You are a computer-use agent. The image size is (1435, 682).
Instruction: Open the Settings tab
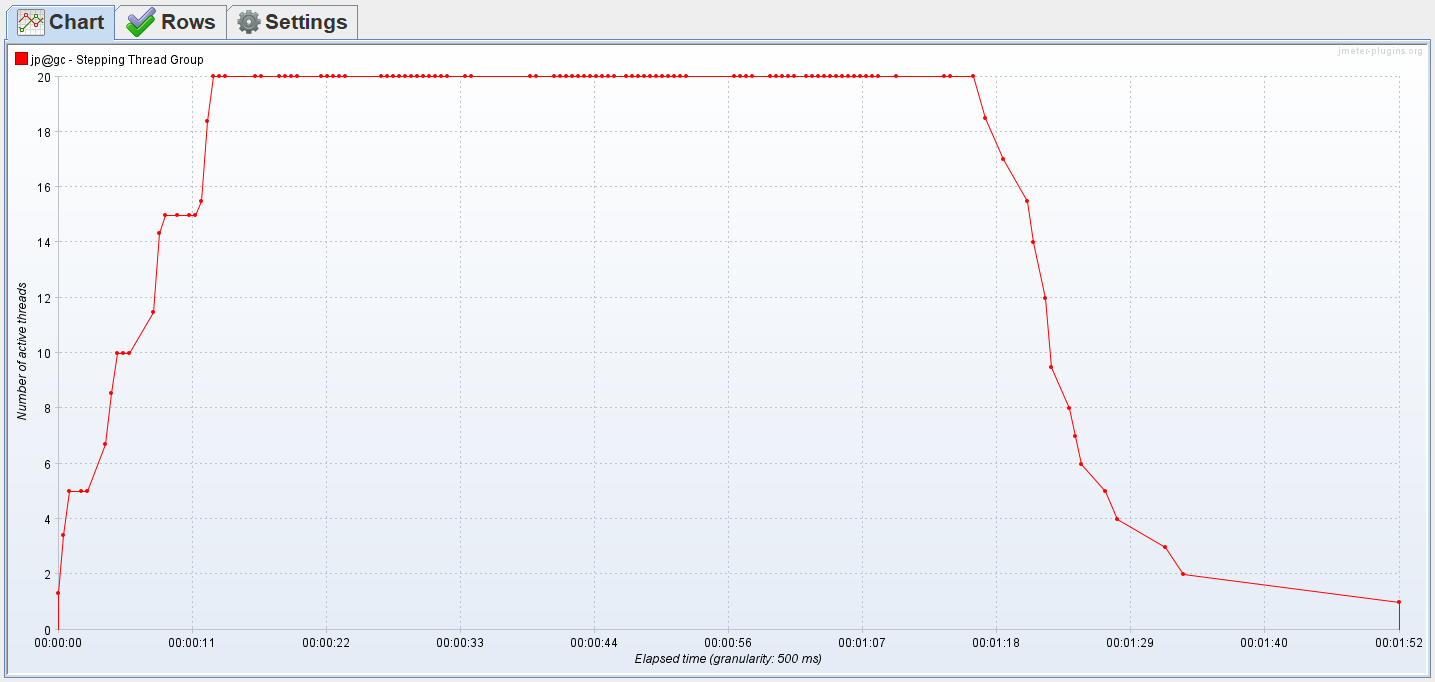coord(292,22)
